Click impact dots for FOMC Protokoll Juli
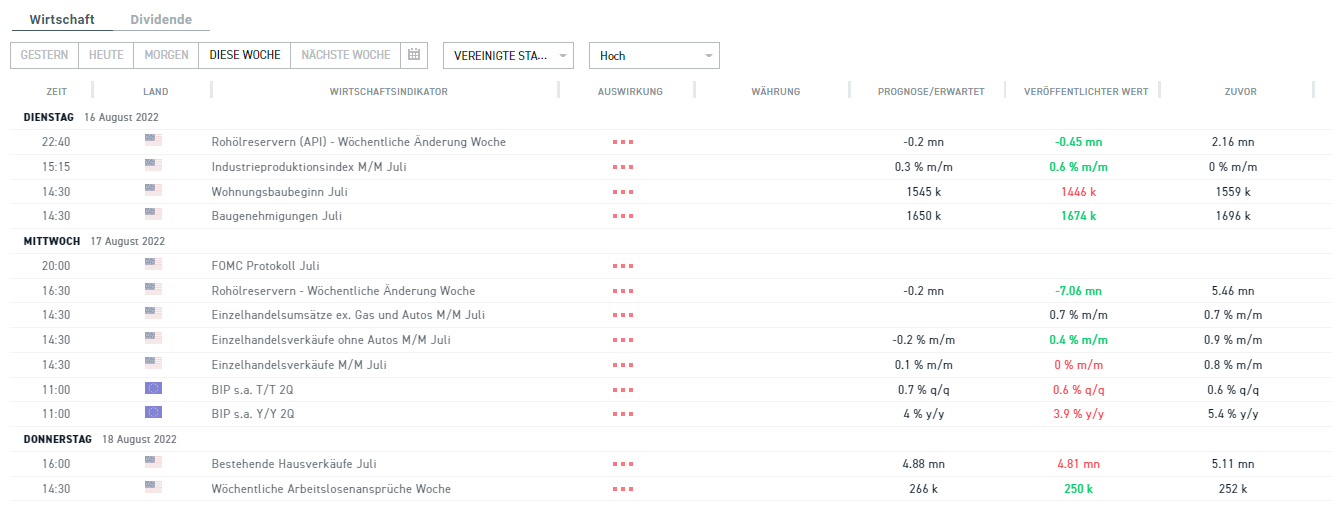The image size is (1341, 511). tap(623, 266)
